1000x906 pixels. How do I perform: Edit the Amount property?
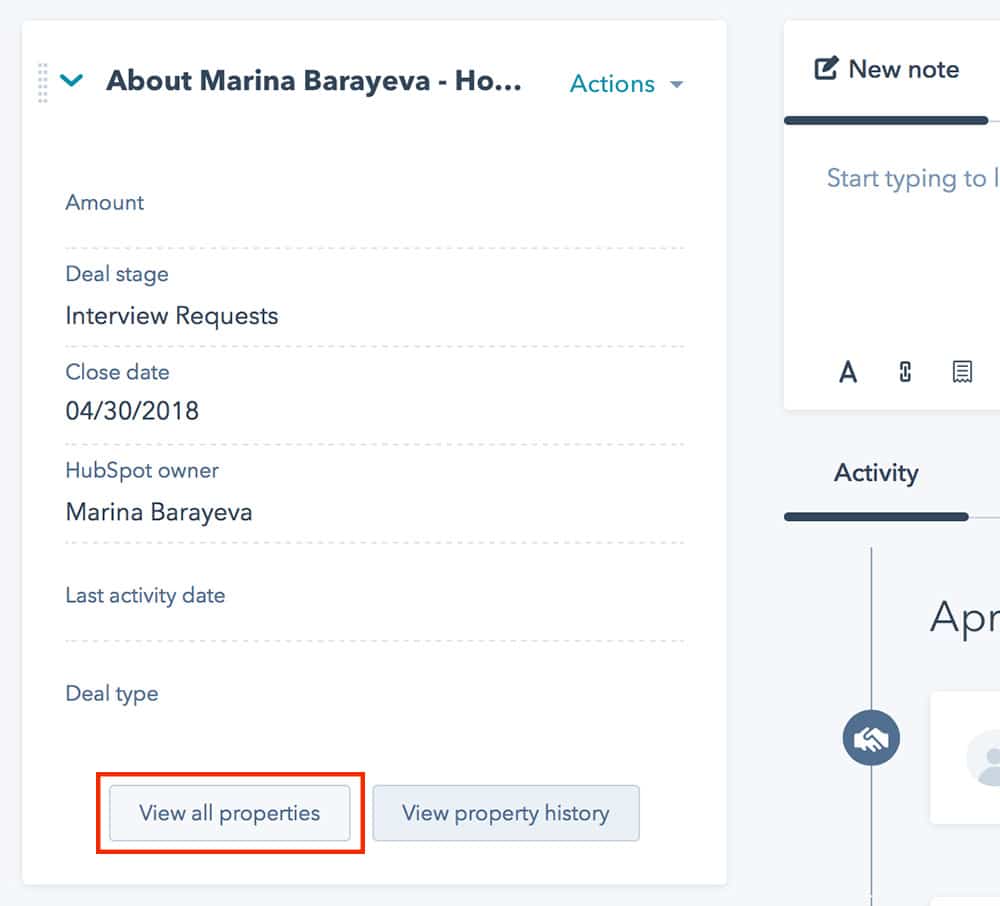[104, 203]
